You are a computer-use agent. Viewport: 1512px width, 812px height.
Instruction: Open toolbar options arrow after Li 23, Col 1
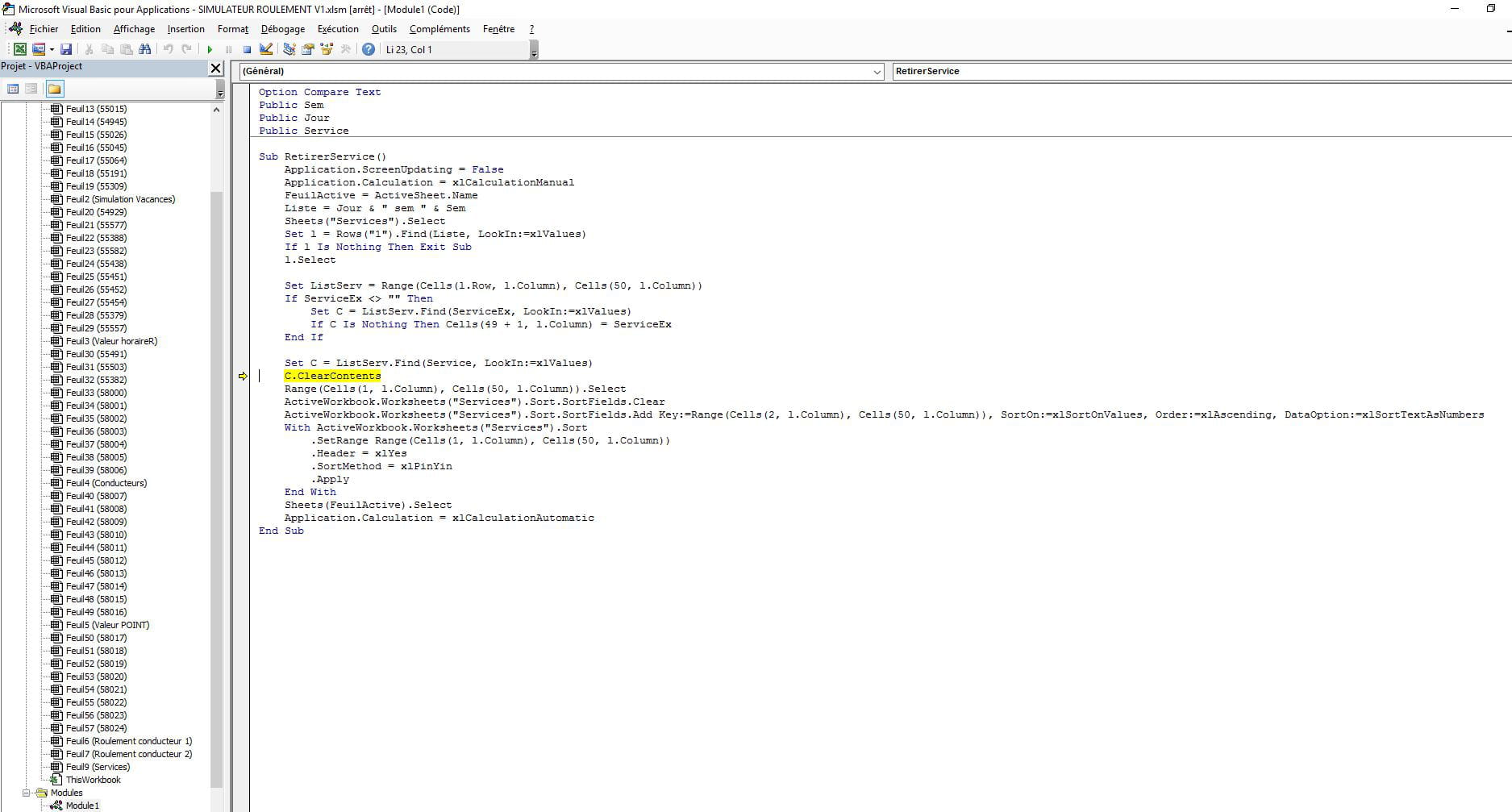pos(534,51)
